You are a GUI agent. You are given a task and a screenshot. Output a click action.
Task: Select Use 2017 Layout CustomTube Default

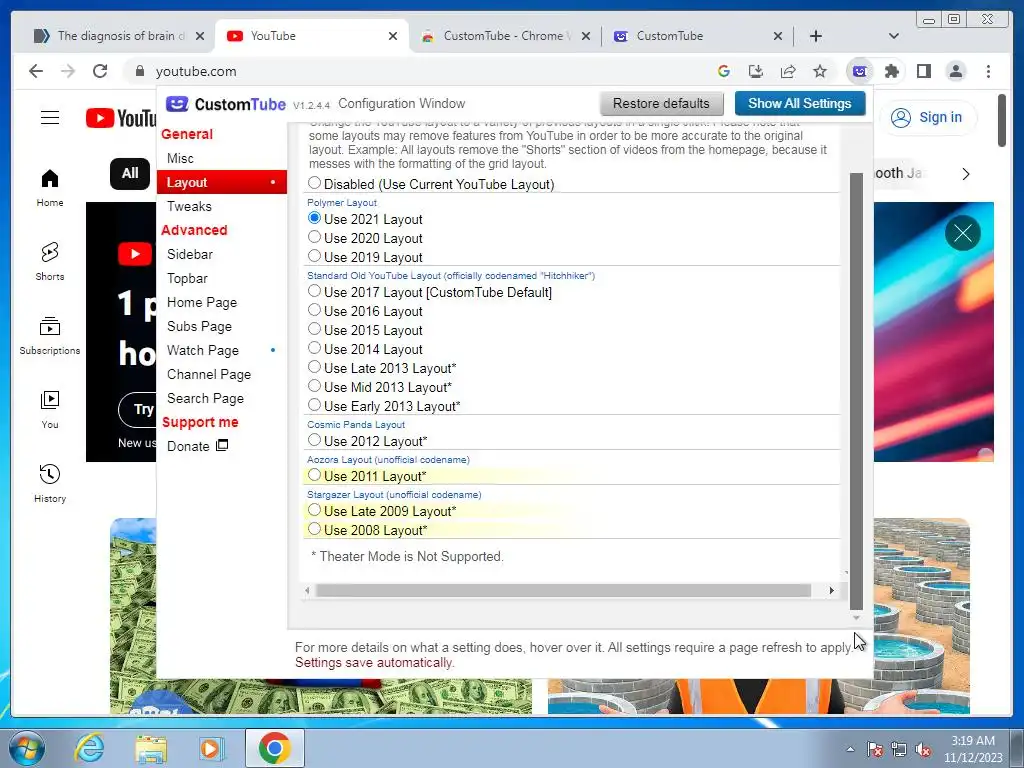(x=314, y=291)
